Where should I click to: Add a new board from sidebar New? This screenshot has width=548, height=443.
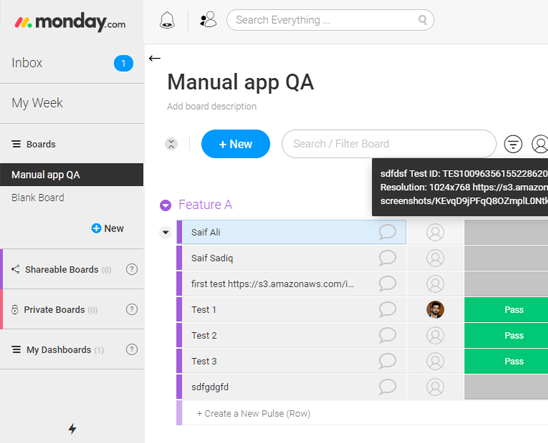pyautogui.click(x=108, y=228)
